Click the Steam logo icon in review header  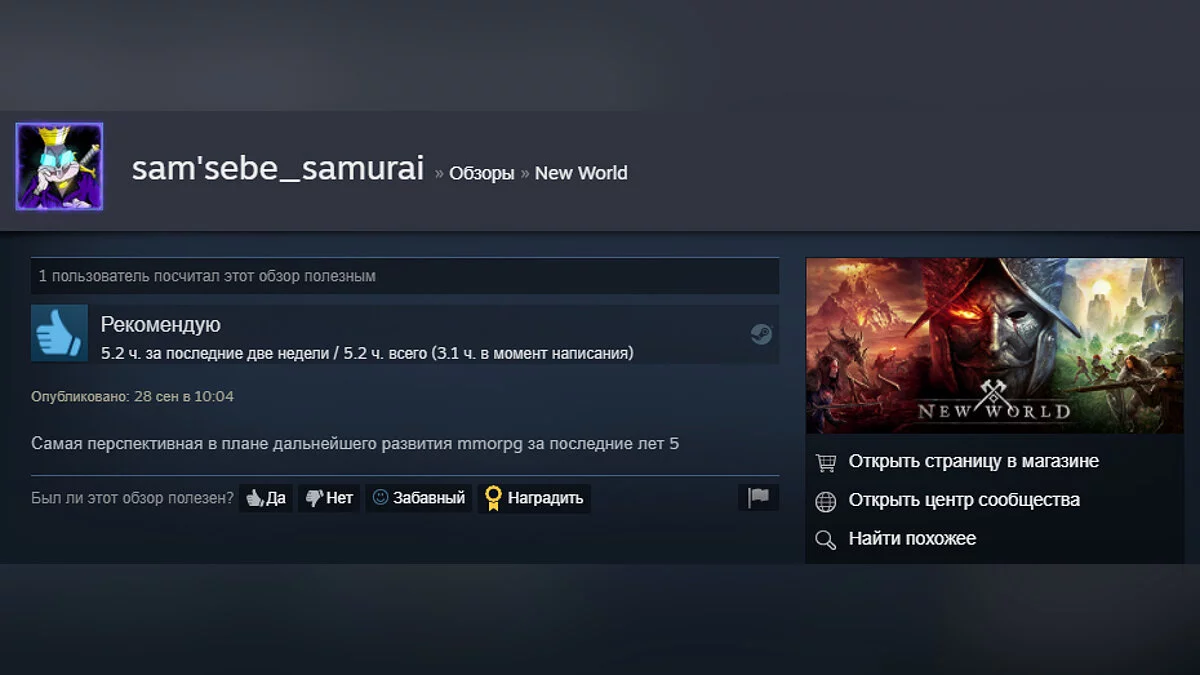coord(761,334)
